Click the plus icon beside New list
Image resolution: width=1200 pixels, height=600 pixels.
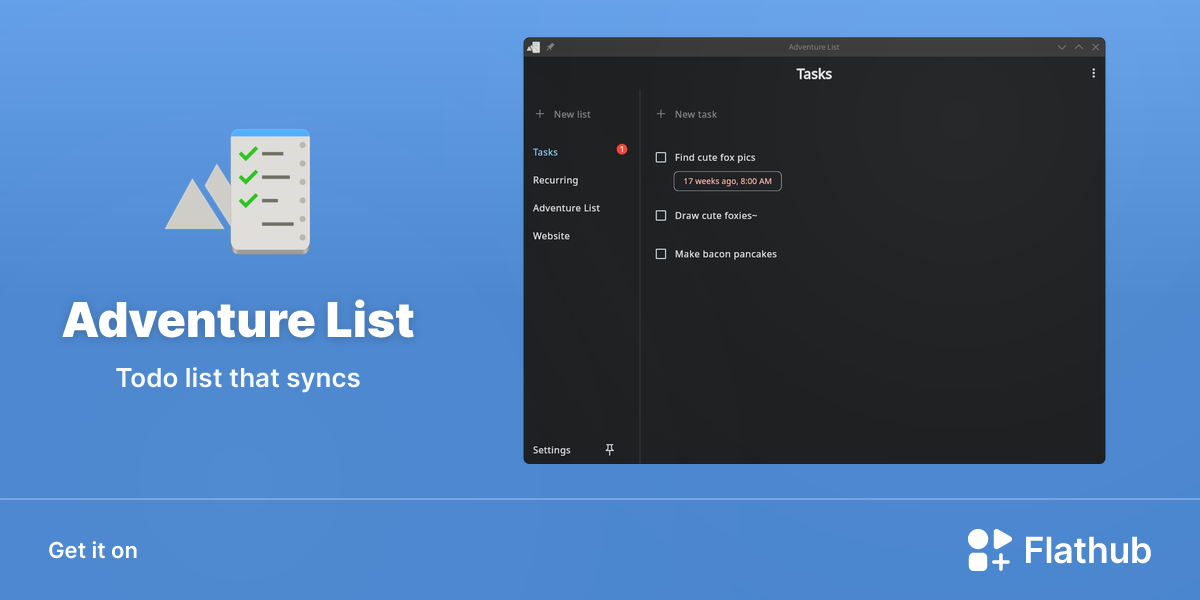coord(540,114)
